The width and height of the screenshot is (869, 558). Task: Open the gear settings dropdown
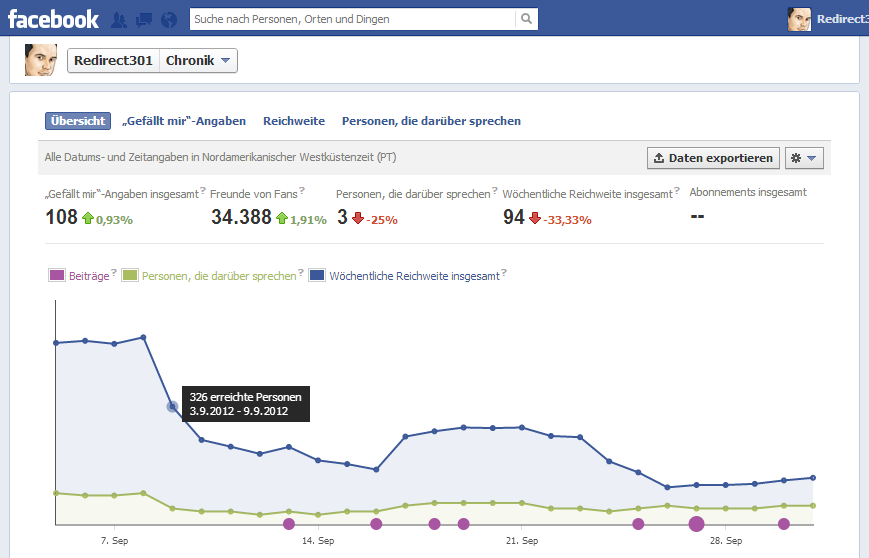click(x=804, y=158)
